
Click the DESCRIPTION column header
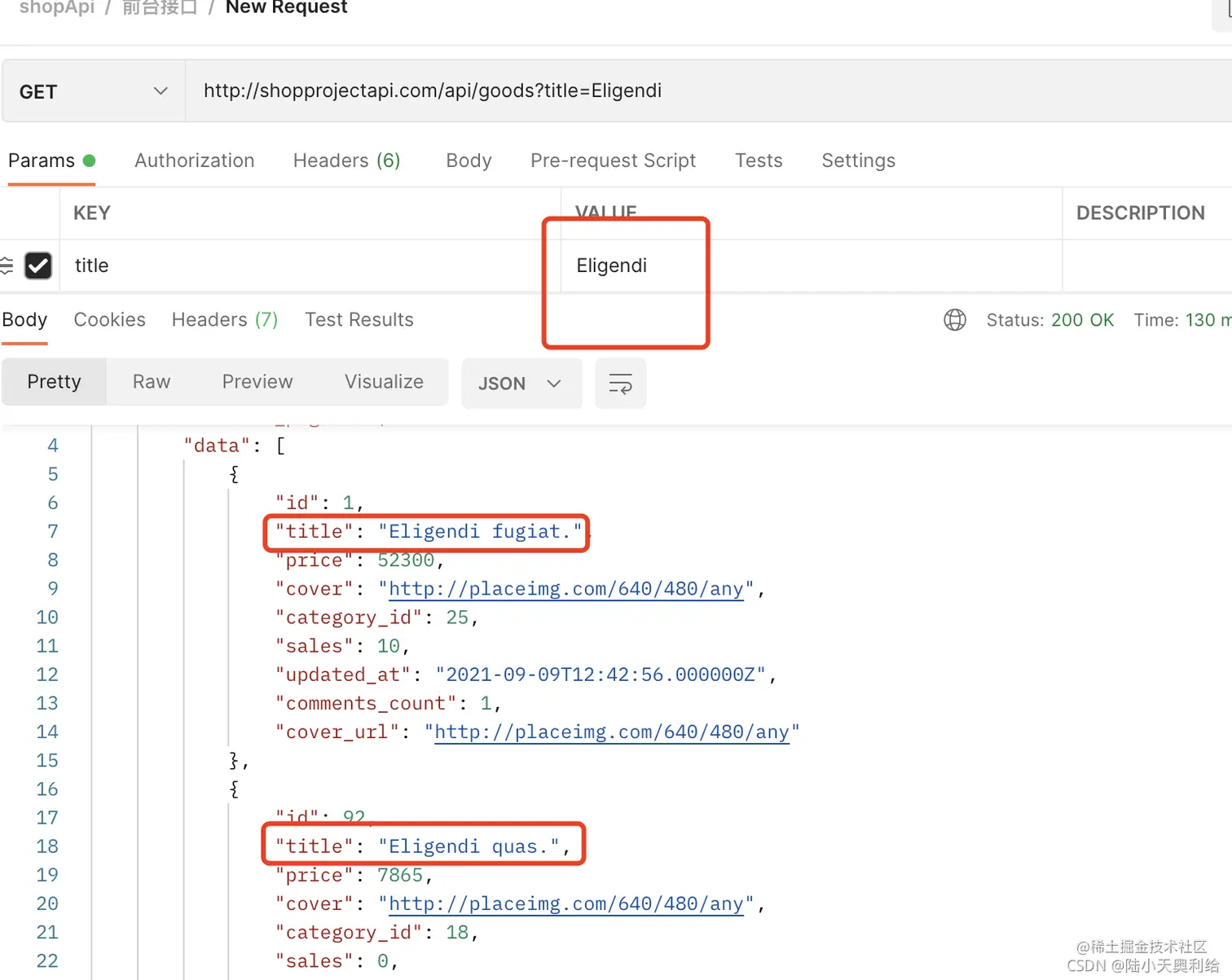[x=1141, y=213]
